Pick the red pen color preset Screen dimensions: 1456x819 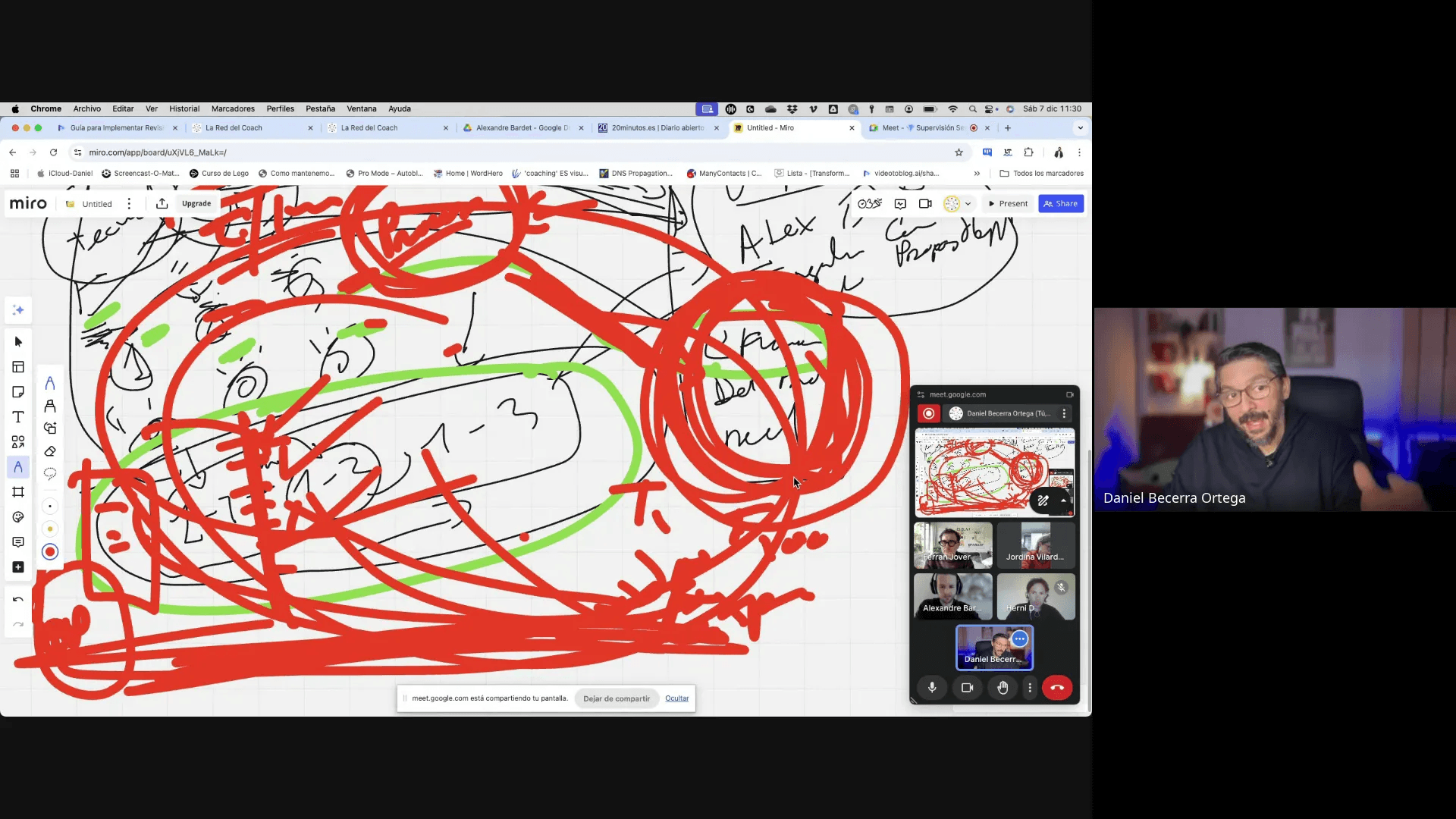click(x=50, y=552)
